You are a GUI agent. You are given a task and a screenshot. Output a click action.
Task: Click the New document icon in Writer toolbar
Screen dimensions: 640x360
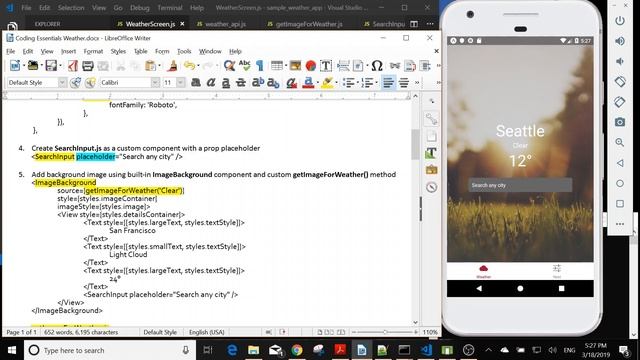[15, 66]
